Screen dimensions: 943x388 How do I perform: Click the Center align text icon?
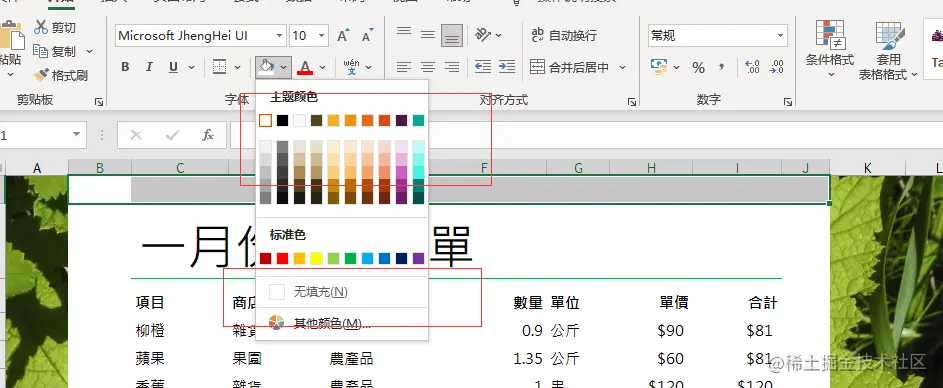tap(428, 67)
